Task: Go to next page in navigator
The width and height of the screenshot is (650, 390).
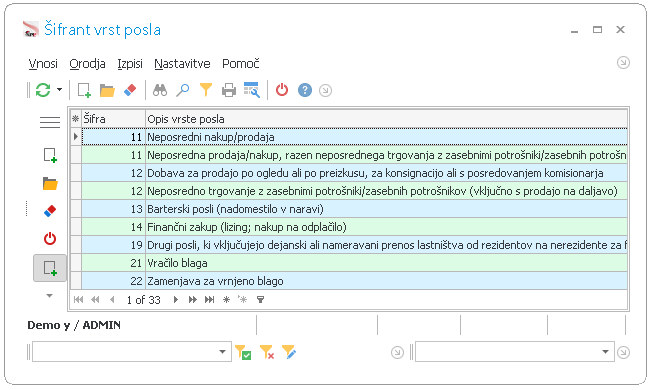Action: tap(192, 300)
